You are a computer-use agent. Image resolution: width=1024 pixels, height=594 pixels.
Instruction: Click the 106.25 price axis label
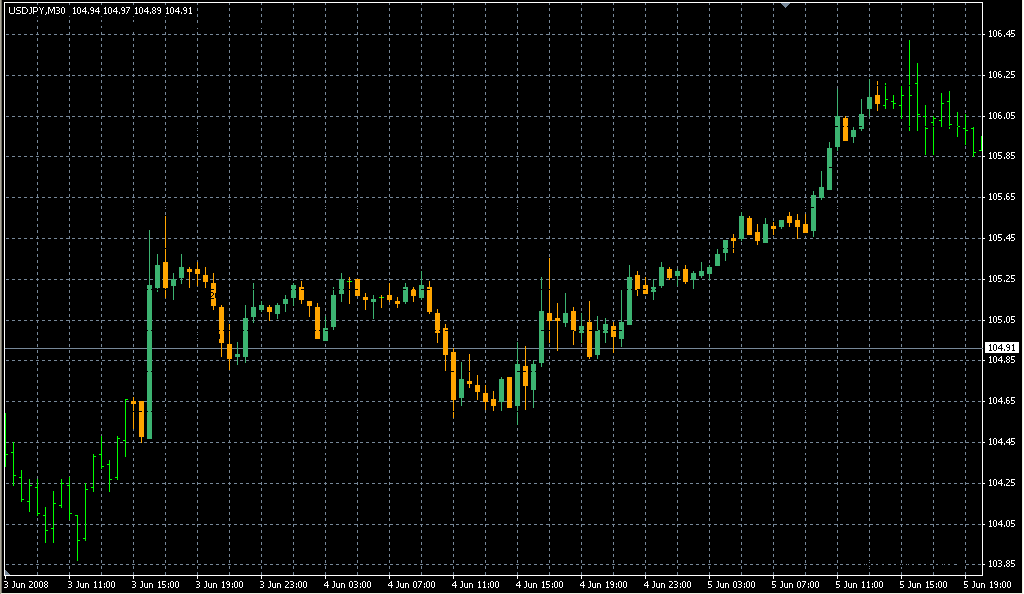point(1001,75)
